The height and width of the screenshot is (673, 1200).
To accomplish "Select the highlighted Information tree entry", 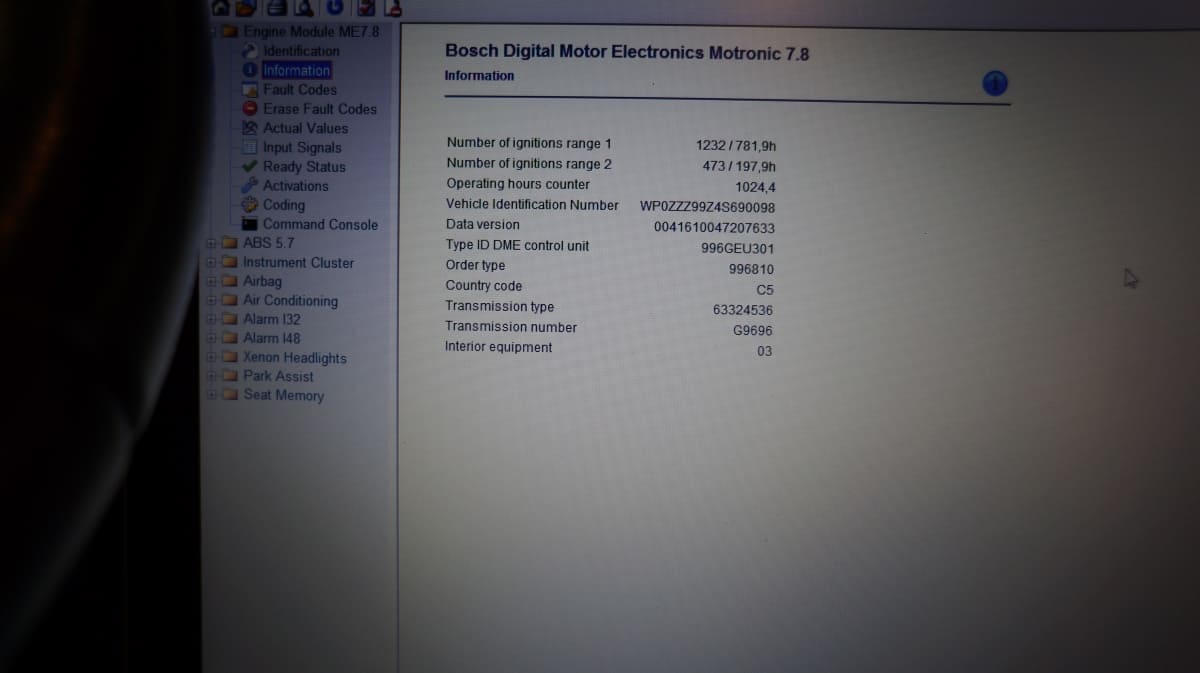I will point(296,70).
